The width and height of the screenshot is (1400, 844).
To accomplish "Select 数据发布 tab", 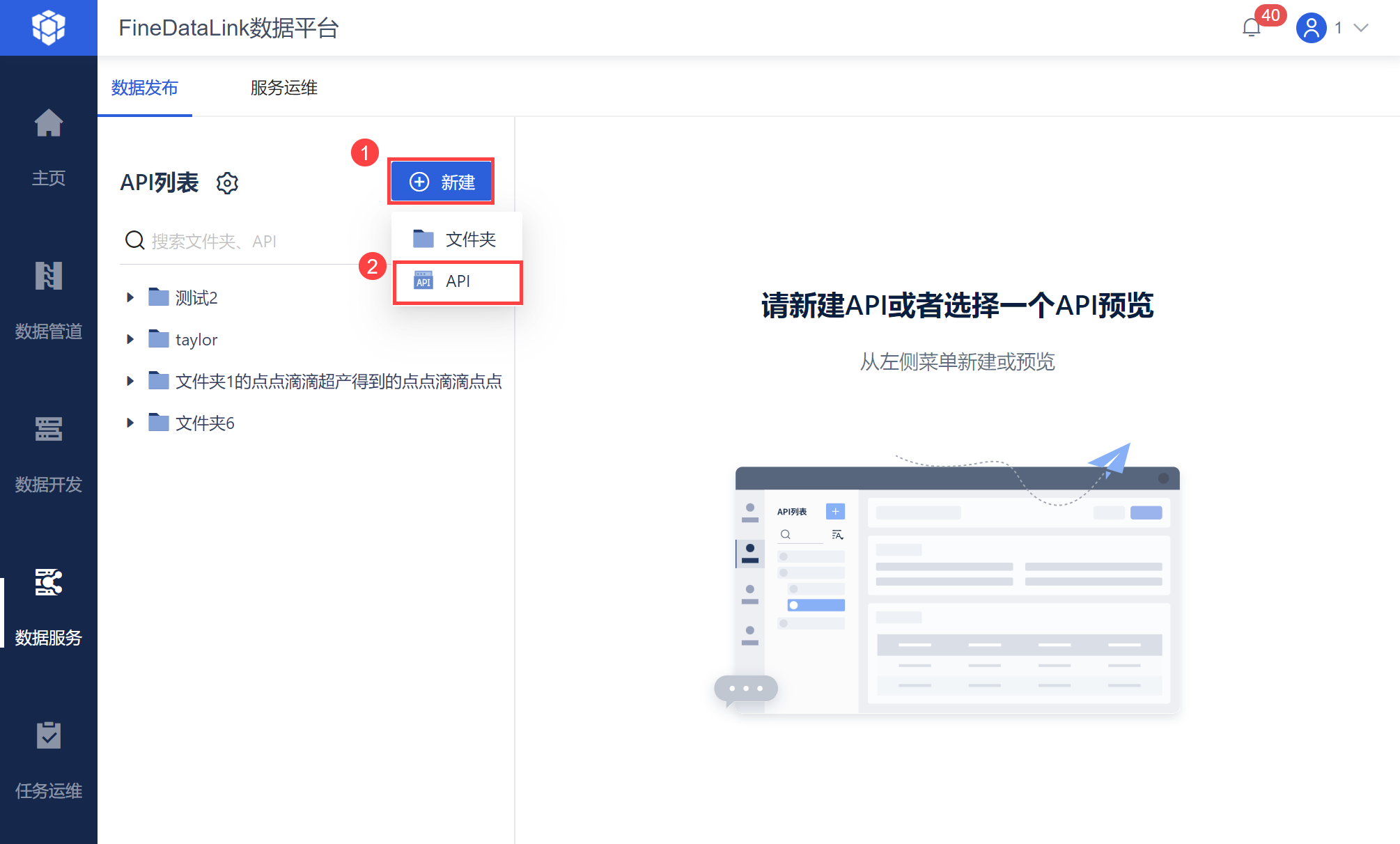I will (145, 88).
